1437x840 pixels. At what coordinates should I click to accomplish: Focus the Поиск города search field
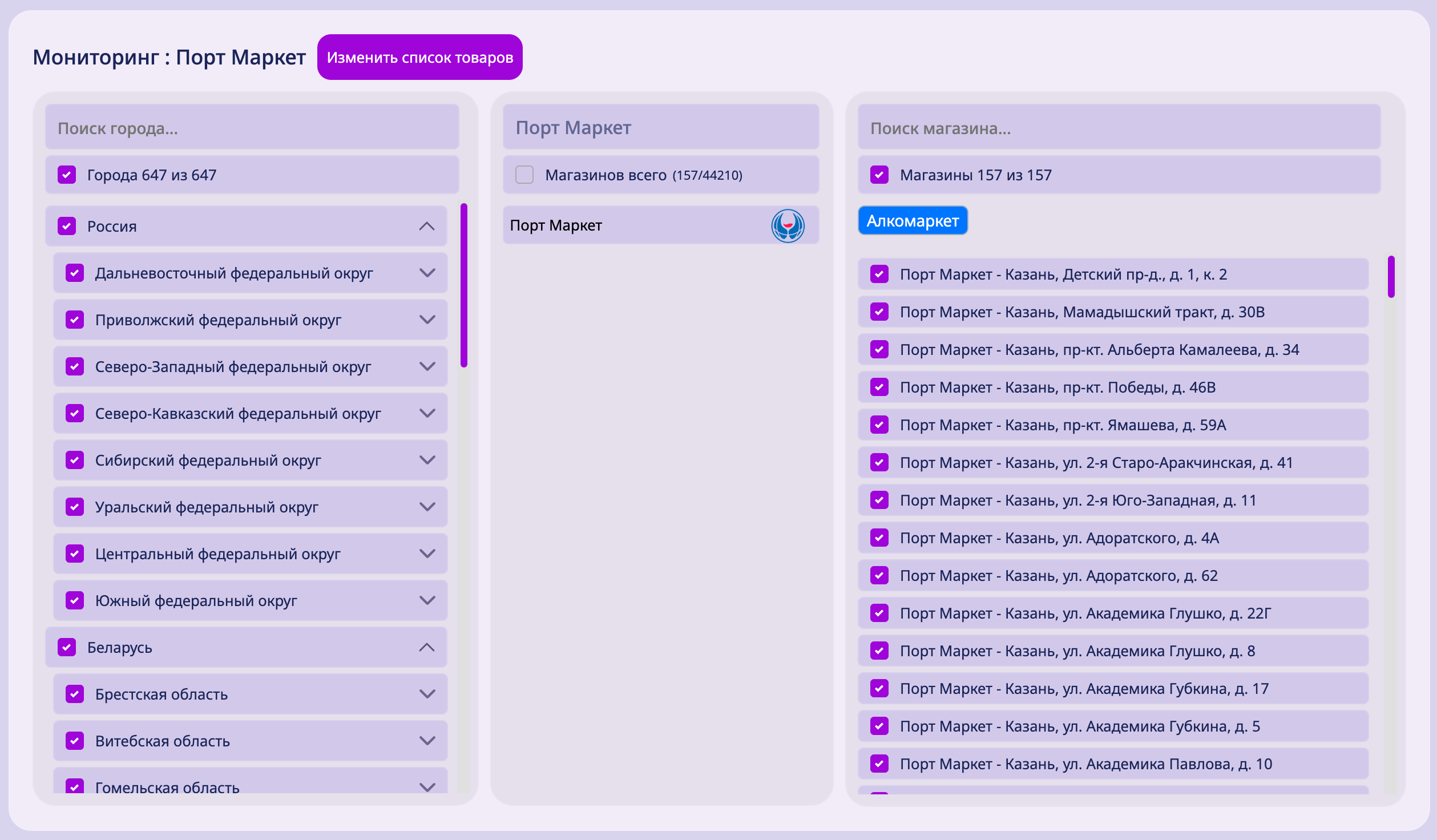point(252,127)
